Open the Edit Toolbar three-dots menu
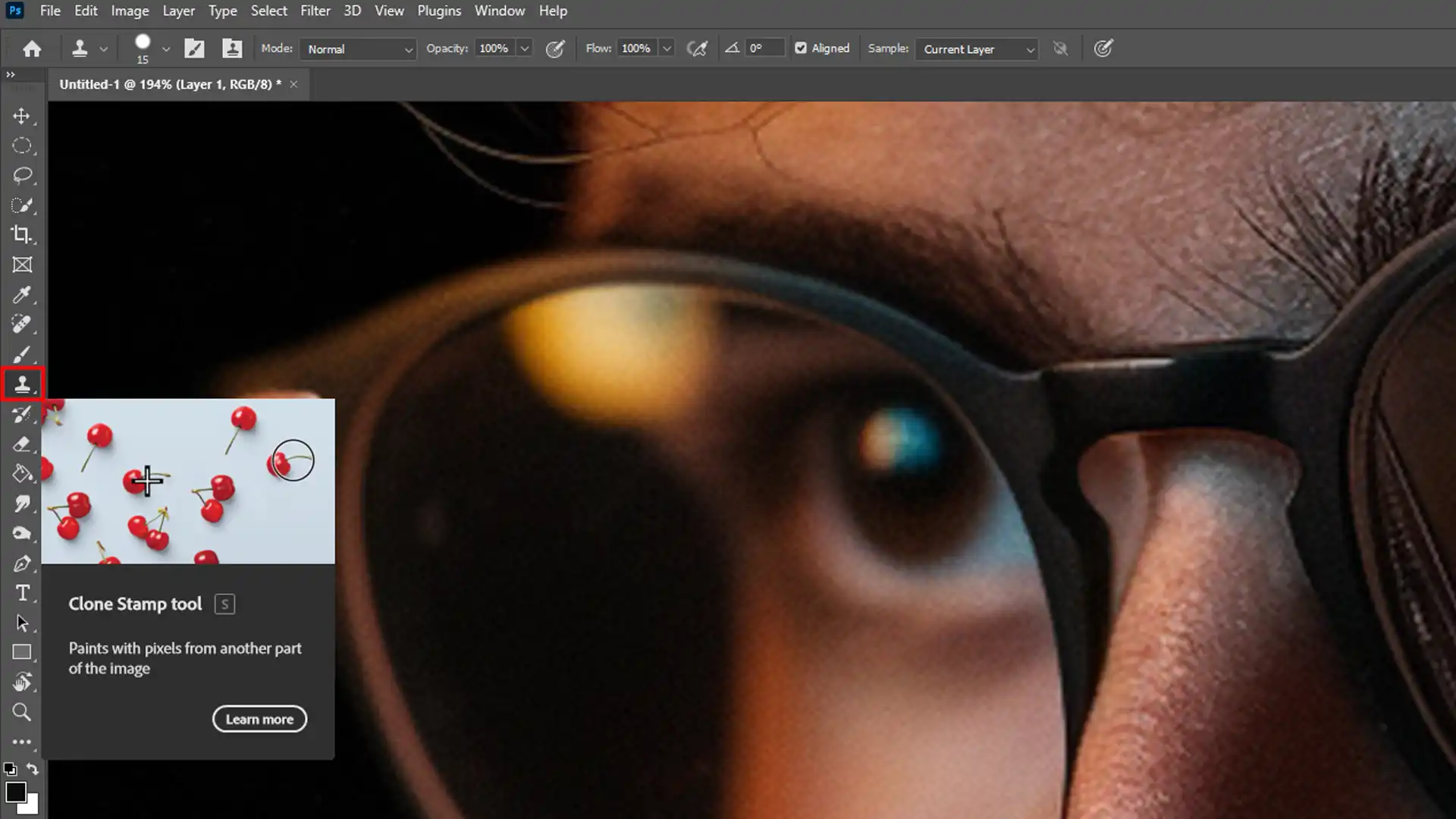 coord(22,742)
